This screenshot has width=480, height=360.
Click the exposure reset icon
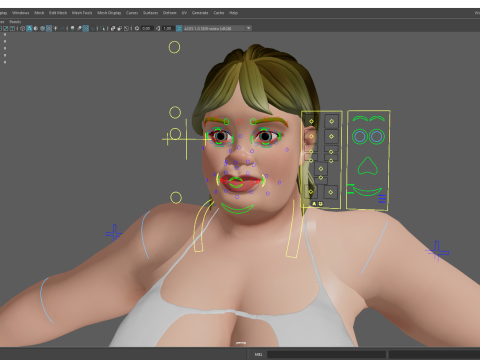point(137,28)
